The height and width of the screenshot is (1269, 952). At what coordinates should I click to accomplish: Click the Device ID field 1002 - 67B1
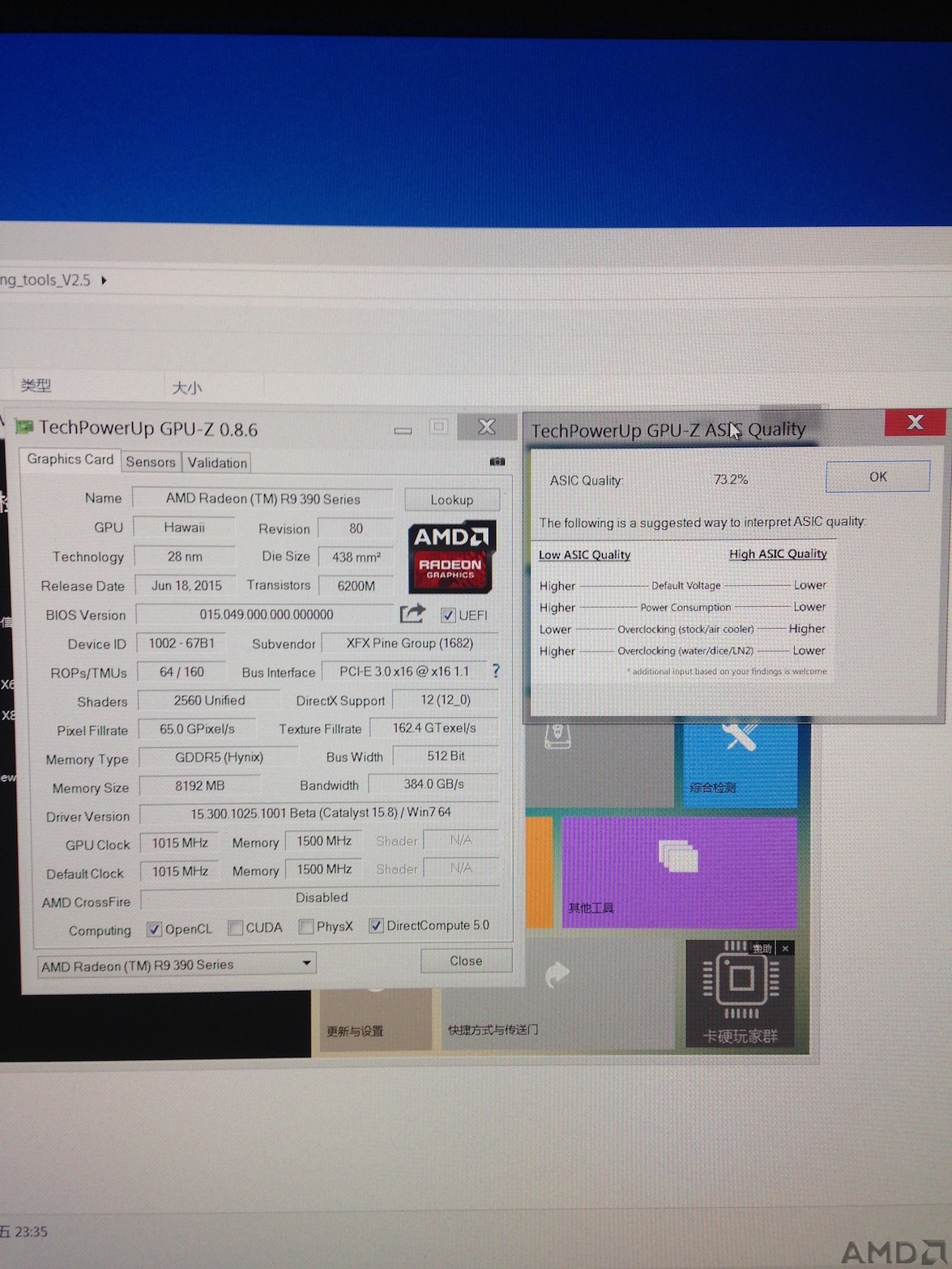click(x=181, y=643)
